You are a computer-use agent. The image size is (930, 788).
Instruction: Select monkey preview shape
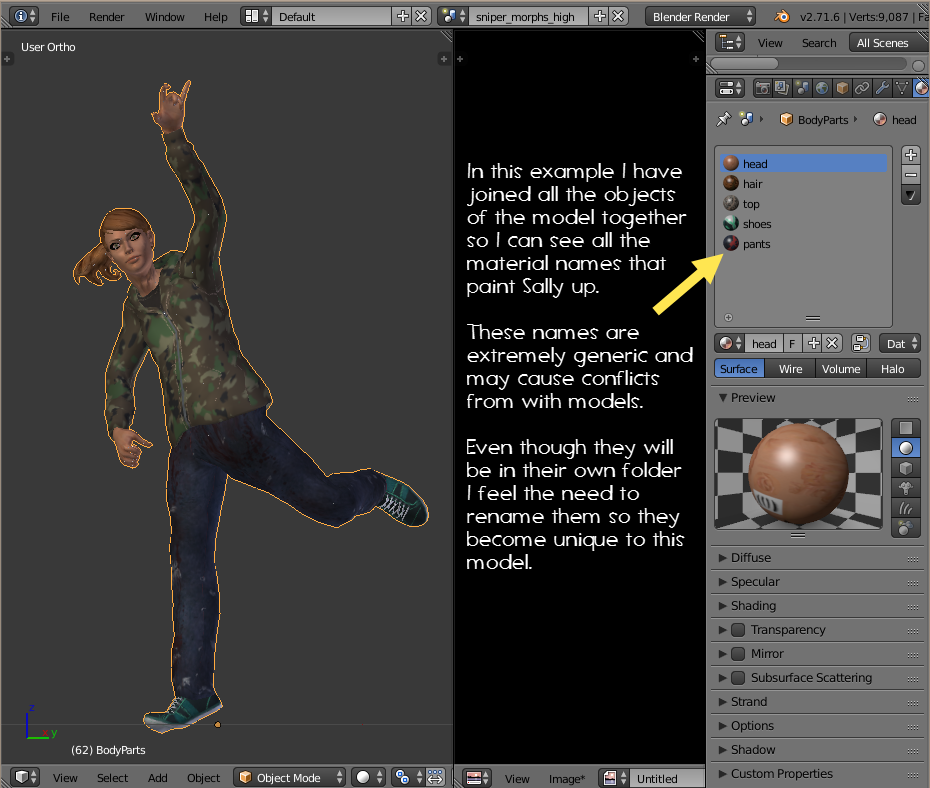tap(905, 489)
